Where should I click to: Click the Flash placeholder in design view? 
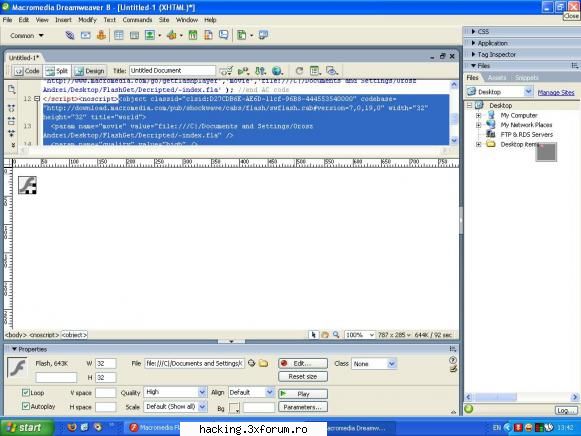point(27,185)
